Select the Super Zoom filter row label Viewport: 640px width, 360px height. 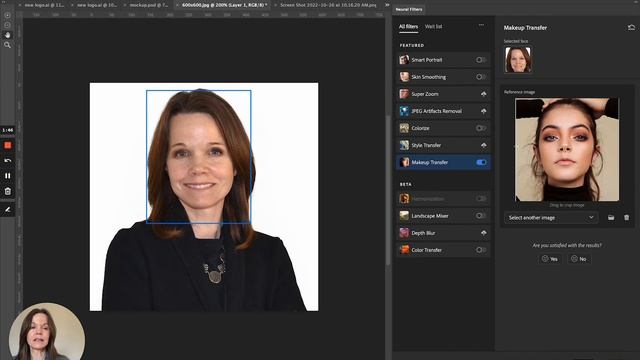click(424, 94)
